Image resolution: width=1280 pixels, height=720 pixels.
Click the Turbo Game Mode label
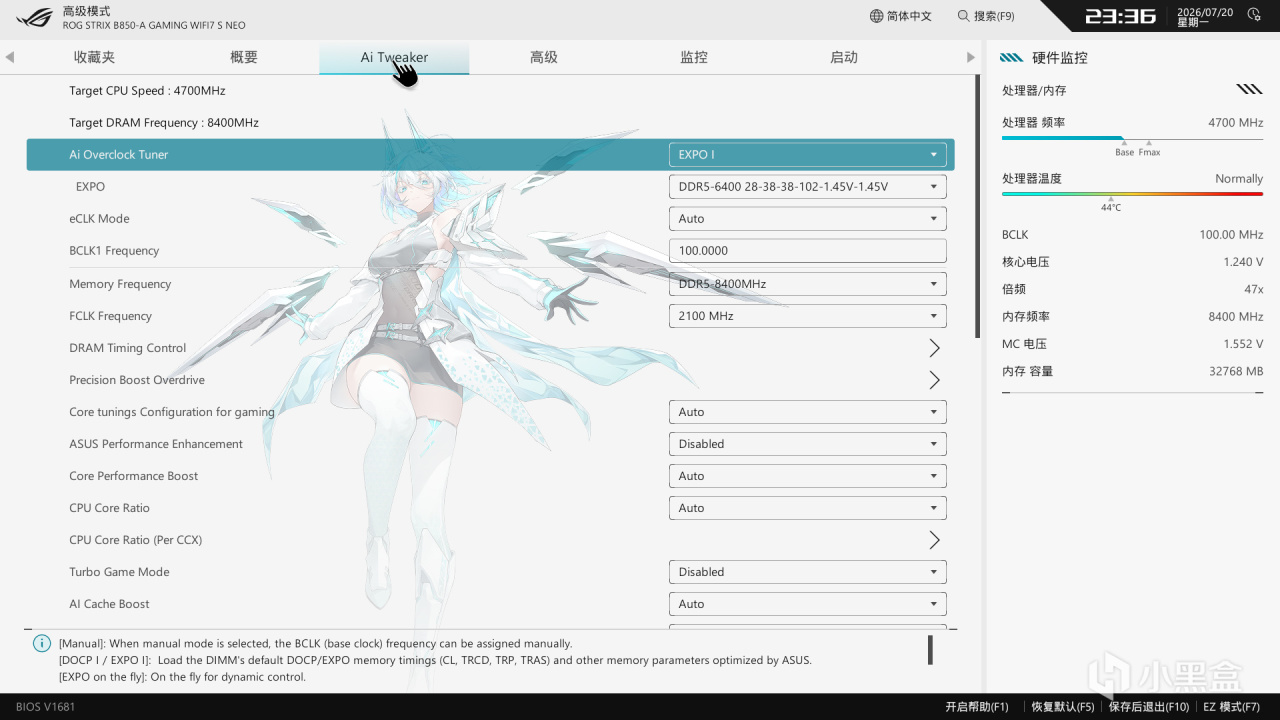(x=119, y=572)
